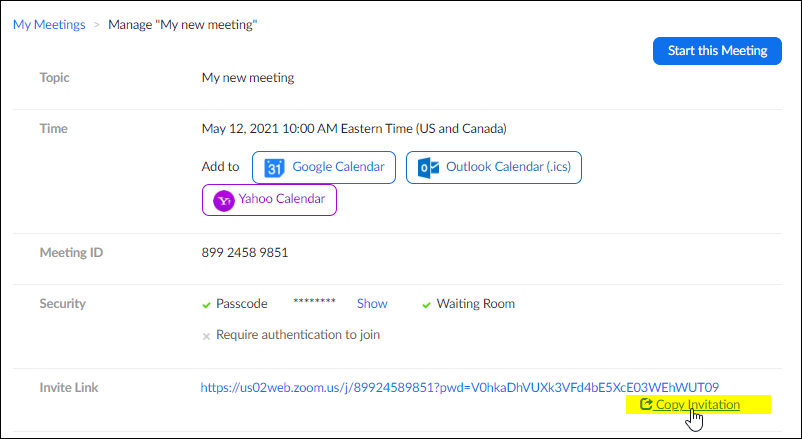Click the Meeting ID number 899 2458 9851
Screen dimensions: 802x439
245,252
